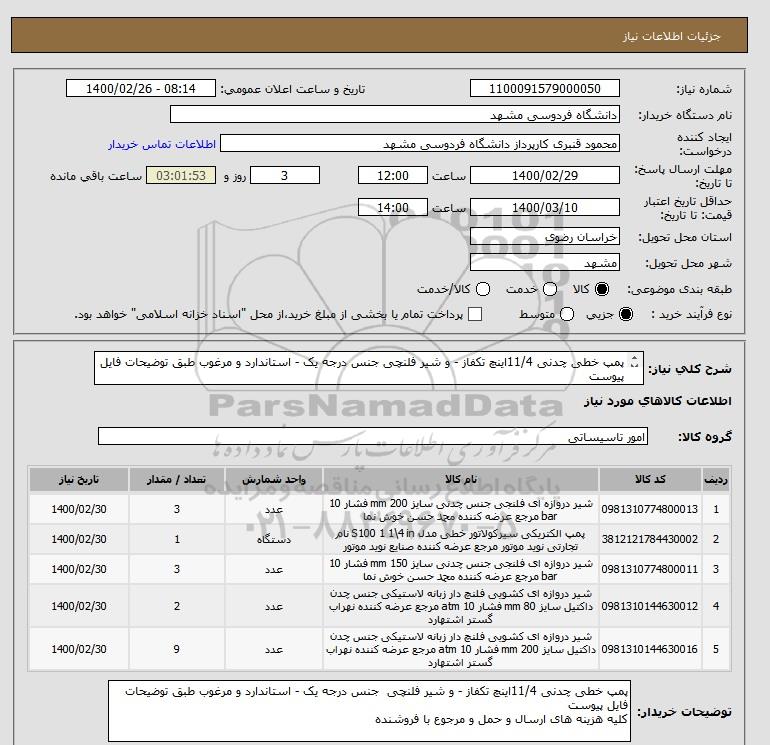
Task: Tick the Islamic treasury bonds payment checkbox
Action: point(475,314)
